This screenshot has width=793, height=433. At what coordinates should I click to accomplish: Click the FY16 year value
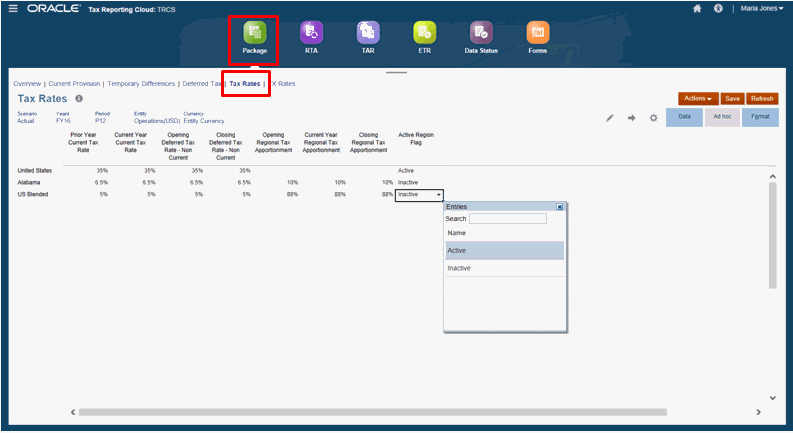[63, 121]
